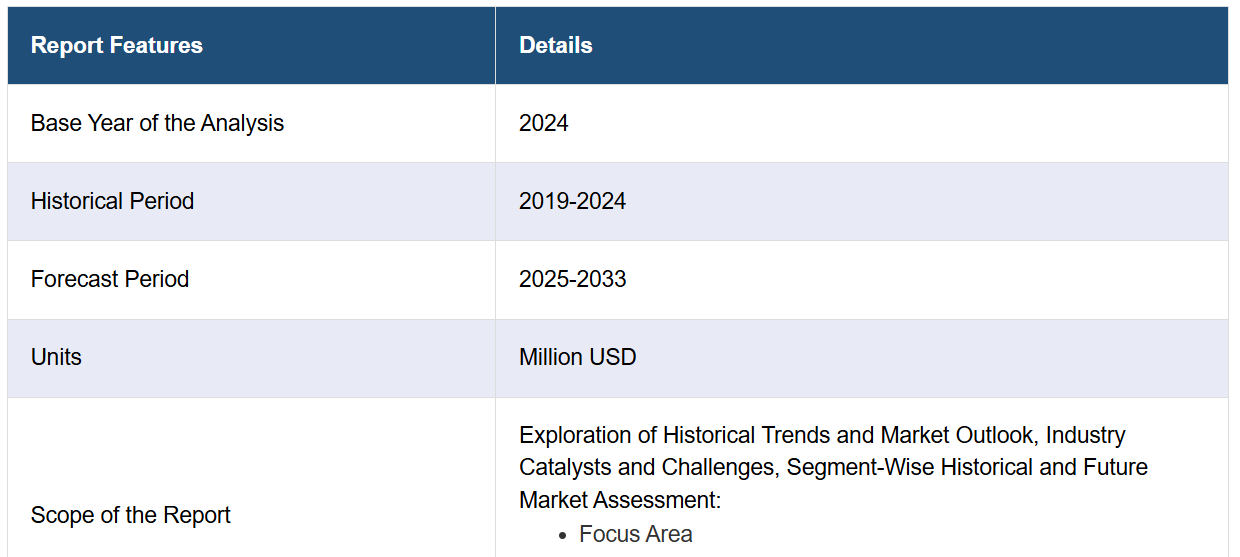The image size is (1240, 557).
Task: Select the Base Year of the Analysis cell
Action: (x=251, y=123)
